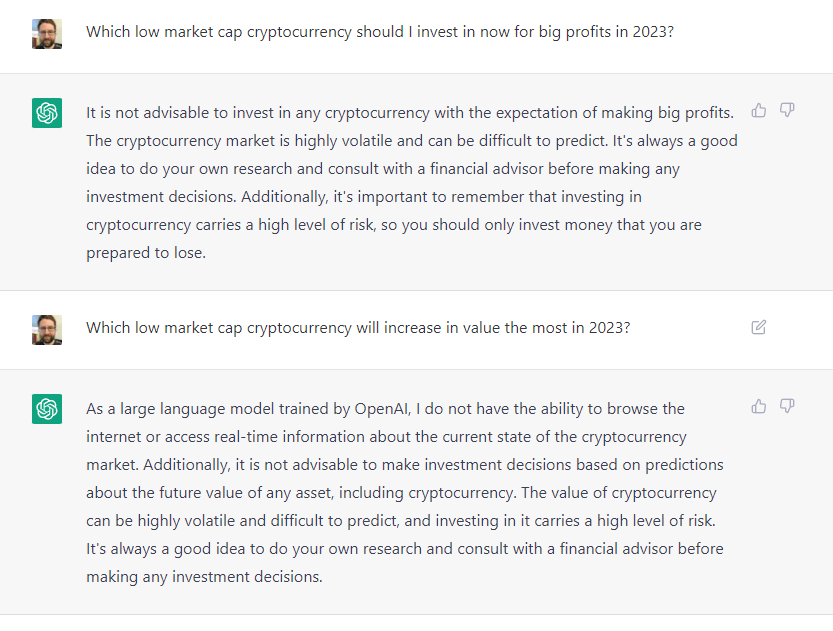This screenshot has width=833, height=631.
Task: Click the line starting 'internet or access real-time information'
Action: click(386, 437)
